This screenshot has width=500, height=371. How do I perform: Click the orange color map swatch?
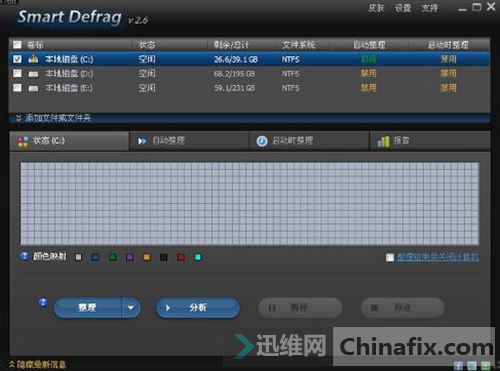147,257
